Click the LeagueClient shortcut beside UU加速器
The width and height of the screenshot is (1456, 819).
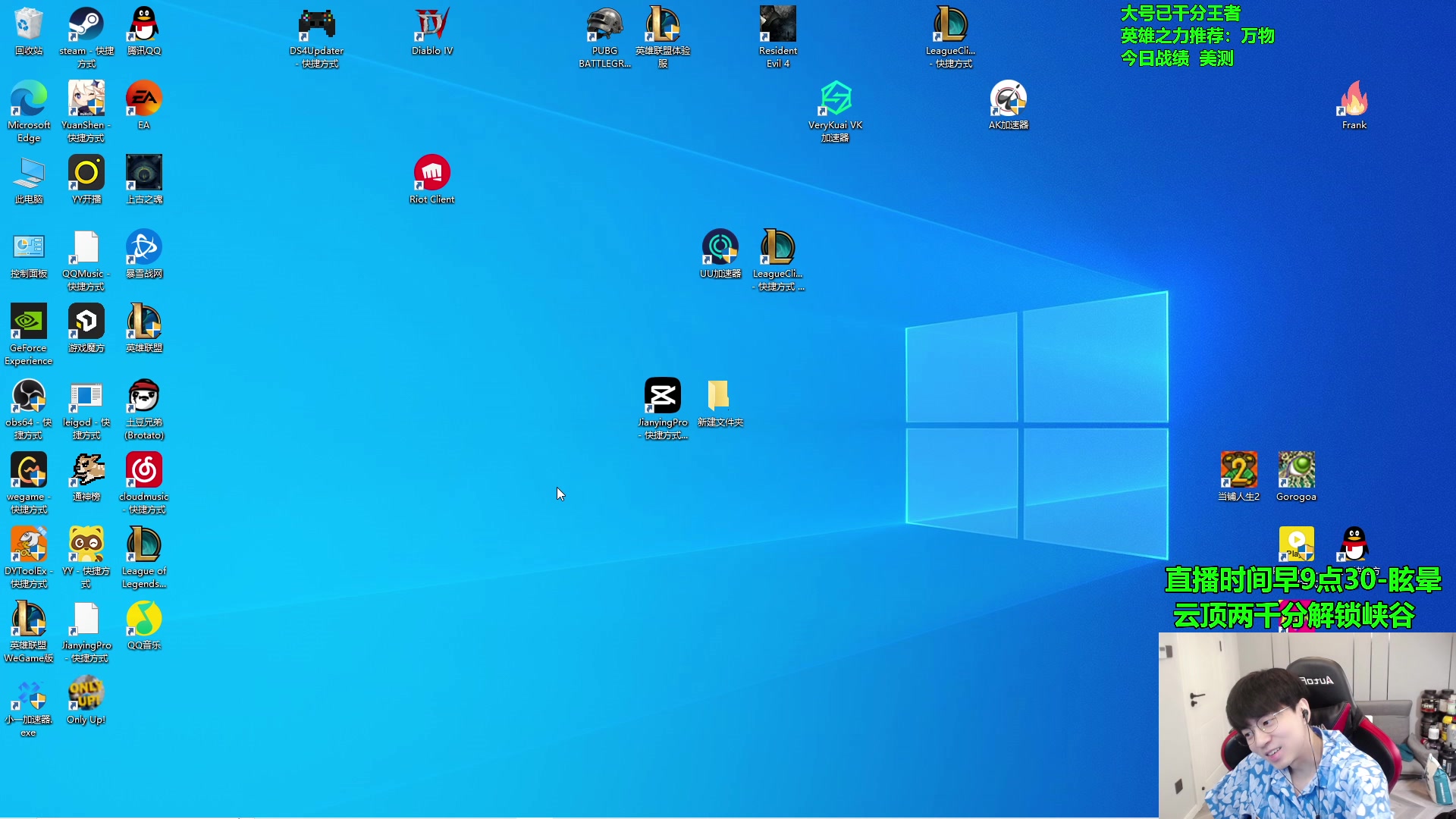click(x=778, y=260)
